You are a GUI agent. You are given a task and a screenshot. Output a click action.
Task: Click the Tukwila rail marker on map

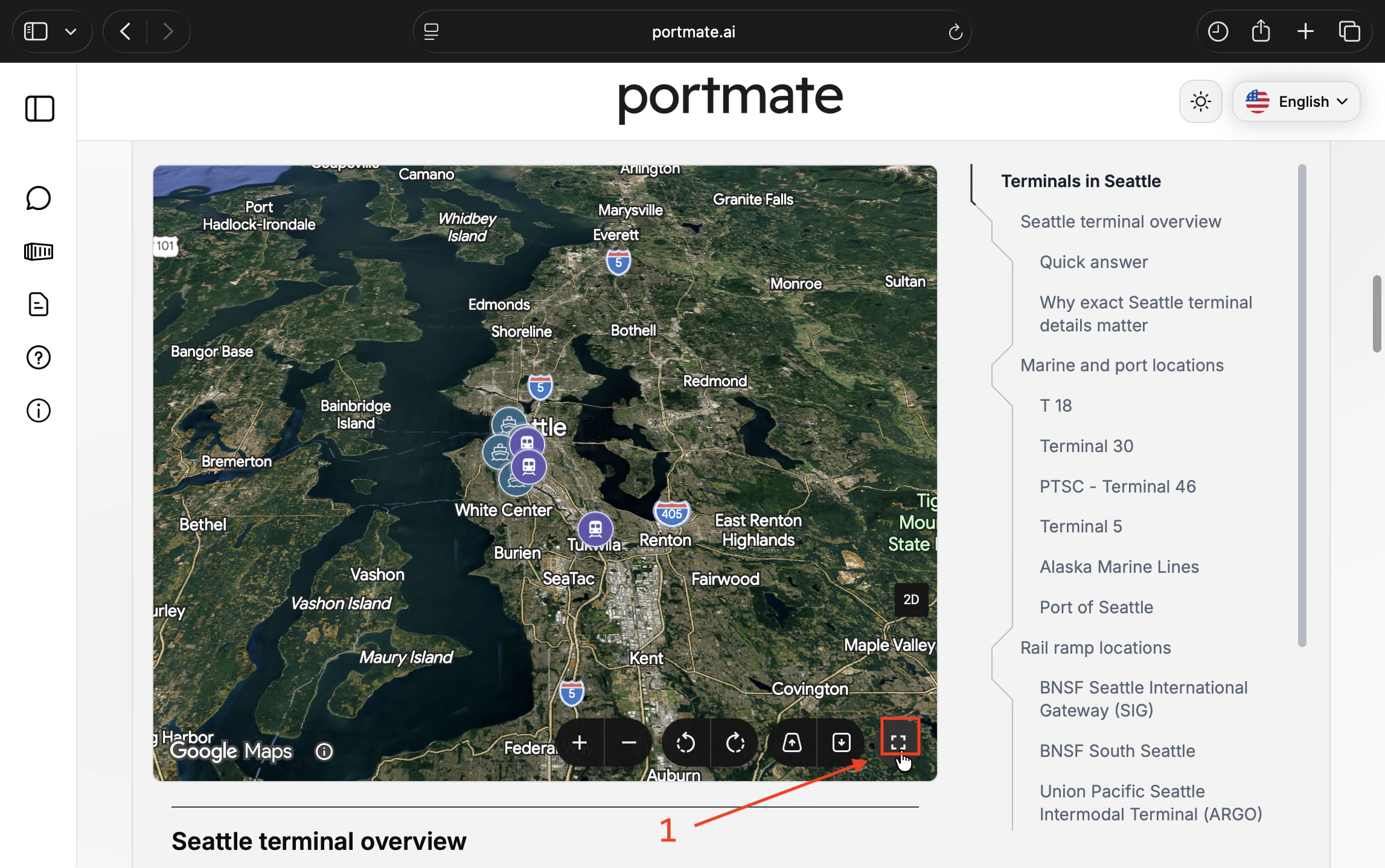click(x=595, y=529)
